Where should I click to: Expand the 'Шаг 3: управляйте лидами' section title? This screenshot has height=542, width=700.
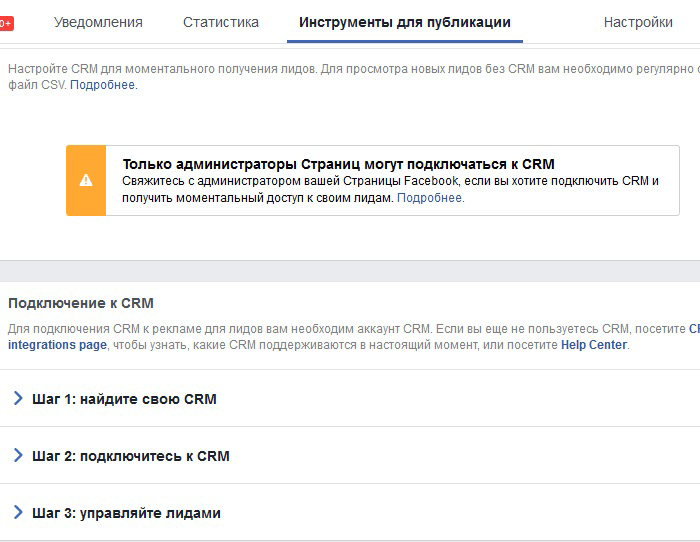126,513
